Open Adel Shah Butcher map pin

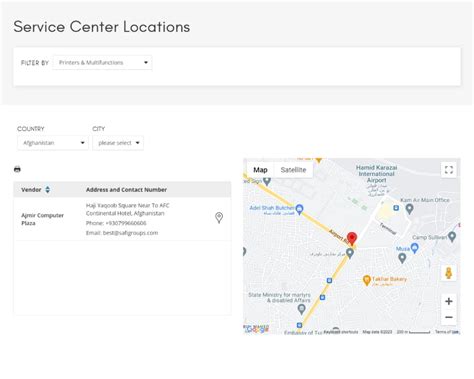pos(300,209)
